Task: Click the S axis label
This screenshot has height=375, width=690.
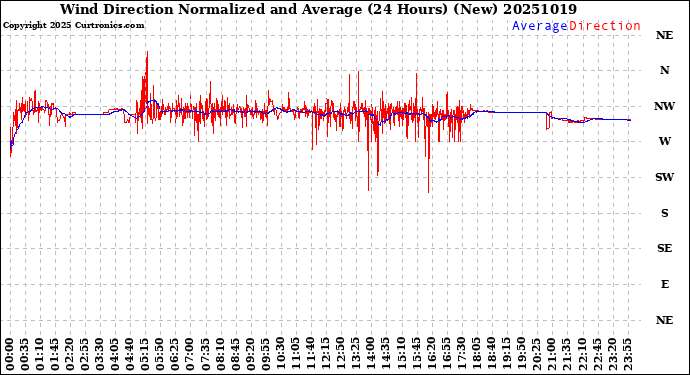Action: click(x=664, y=213)
